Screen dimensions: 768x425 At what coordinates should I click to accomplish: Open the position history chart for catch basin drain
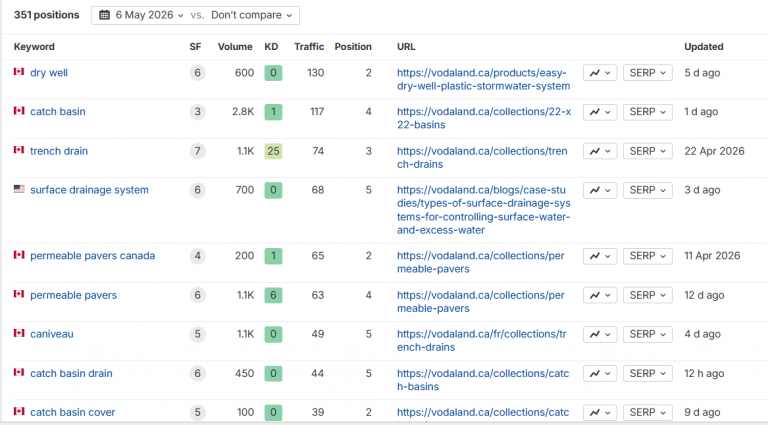point(600,374)
